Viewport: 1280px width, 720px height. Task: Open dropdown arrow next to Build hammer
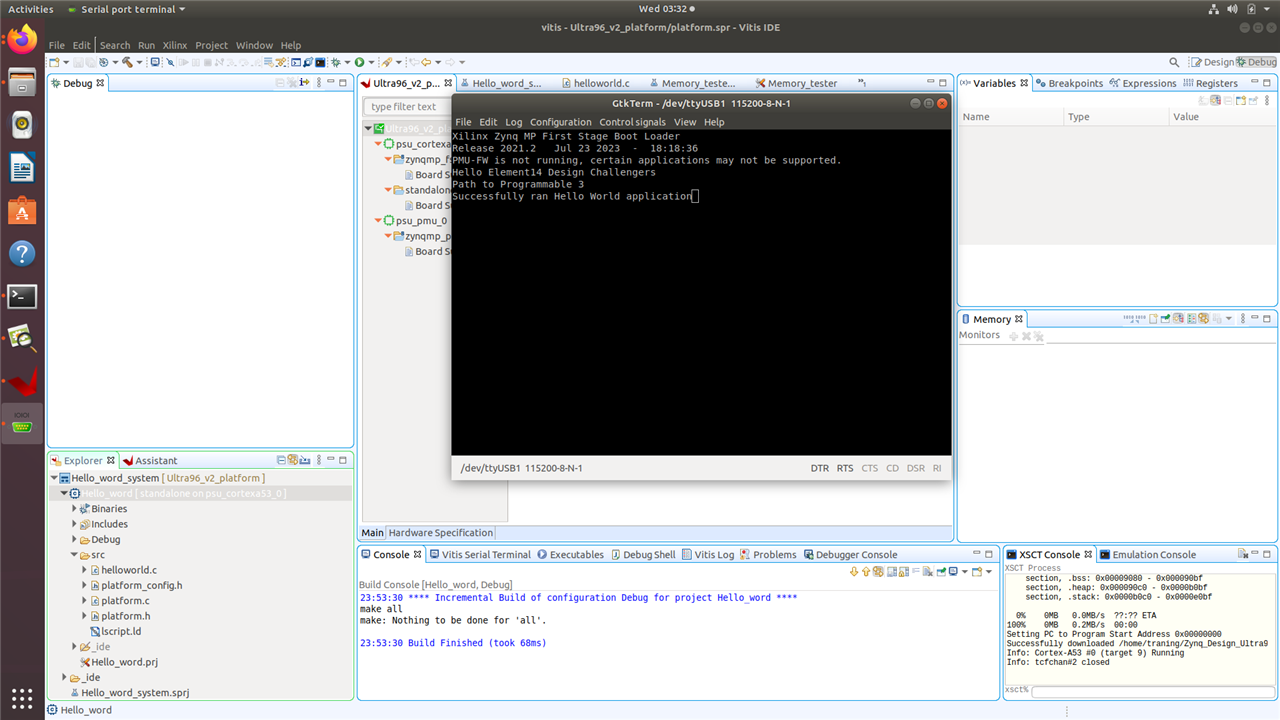[139, 62]
